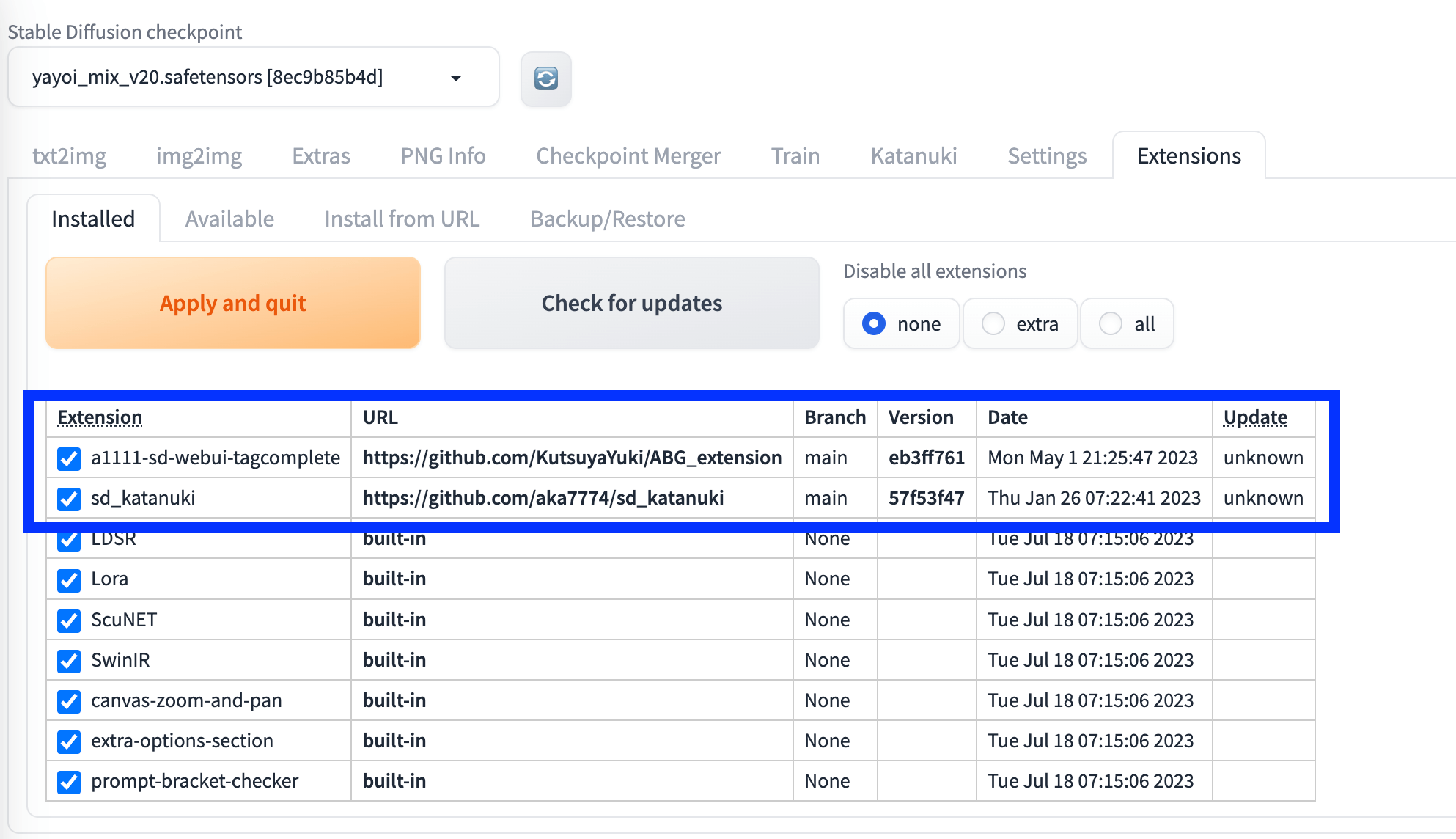The image size is (1456, 839).
Task: Uncheck the a1111-sd-webui-tagcomplete extension
Action: (69, 459)
